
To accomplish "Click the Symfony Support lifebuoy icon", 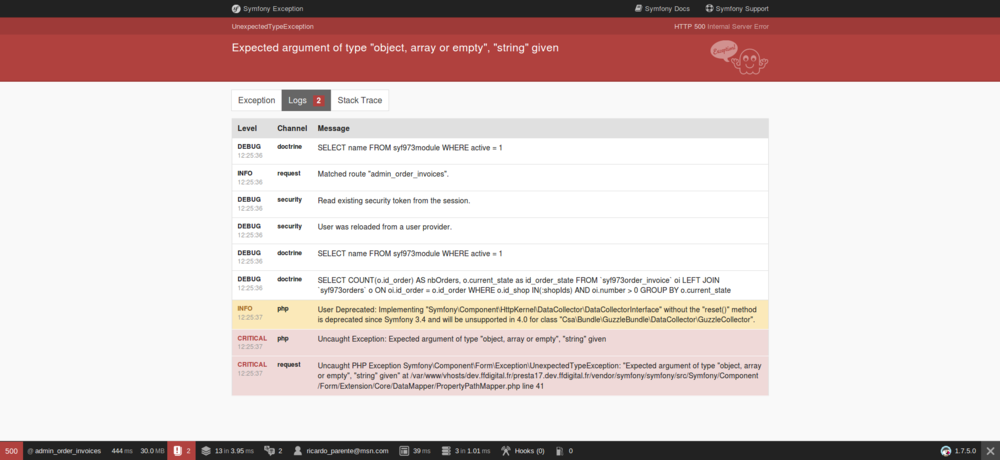I will pyautogui.click(x=709, y=9).
